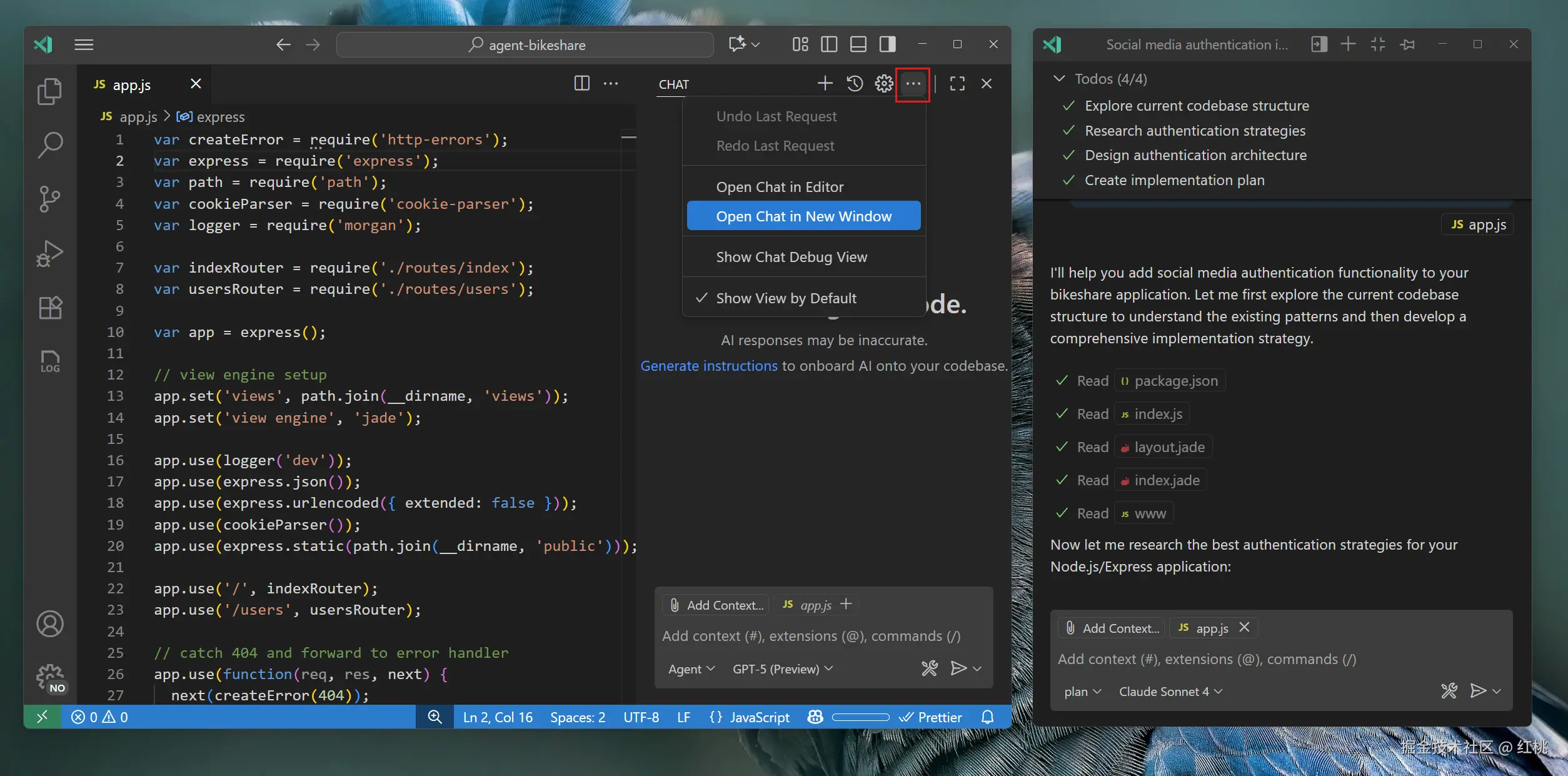1568x776 pixels.
Task: Open the Claude Sonnet 4 model picker
Action: (1170, 692)
